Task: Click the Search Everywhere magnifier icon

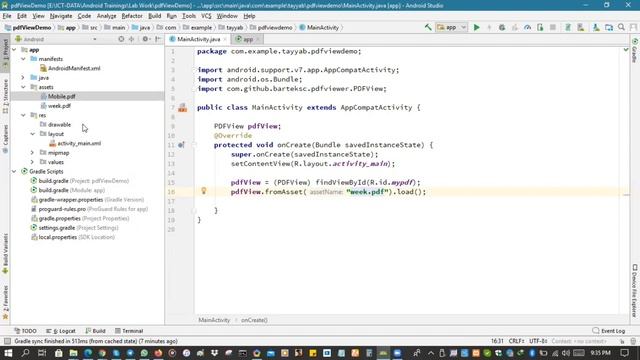Action: [x=621, y=27]
